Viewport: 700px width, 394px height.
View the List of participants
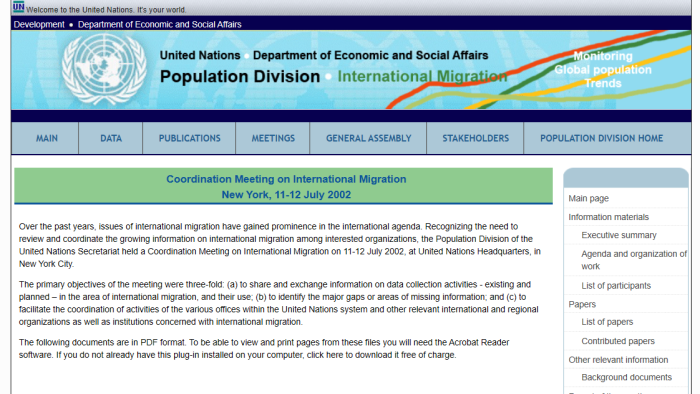(616, 286)
